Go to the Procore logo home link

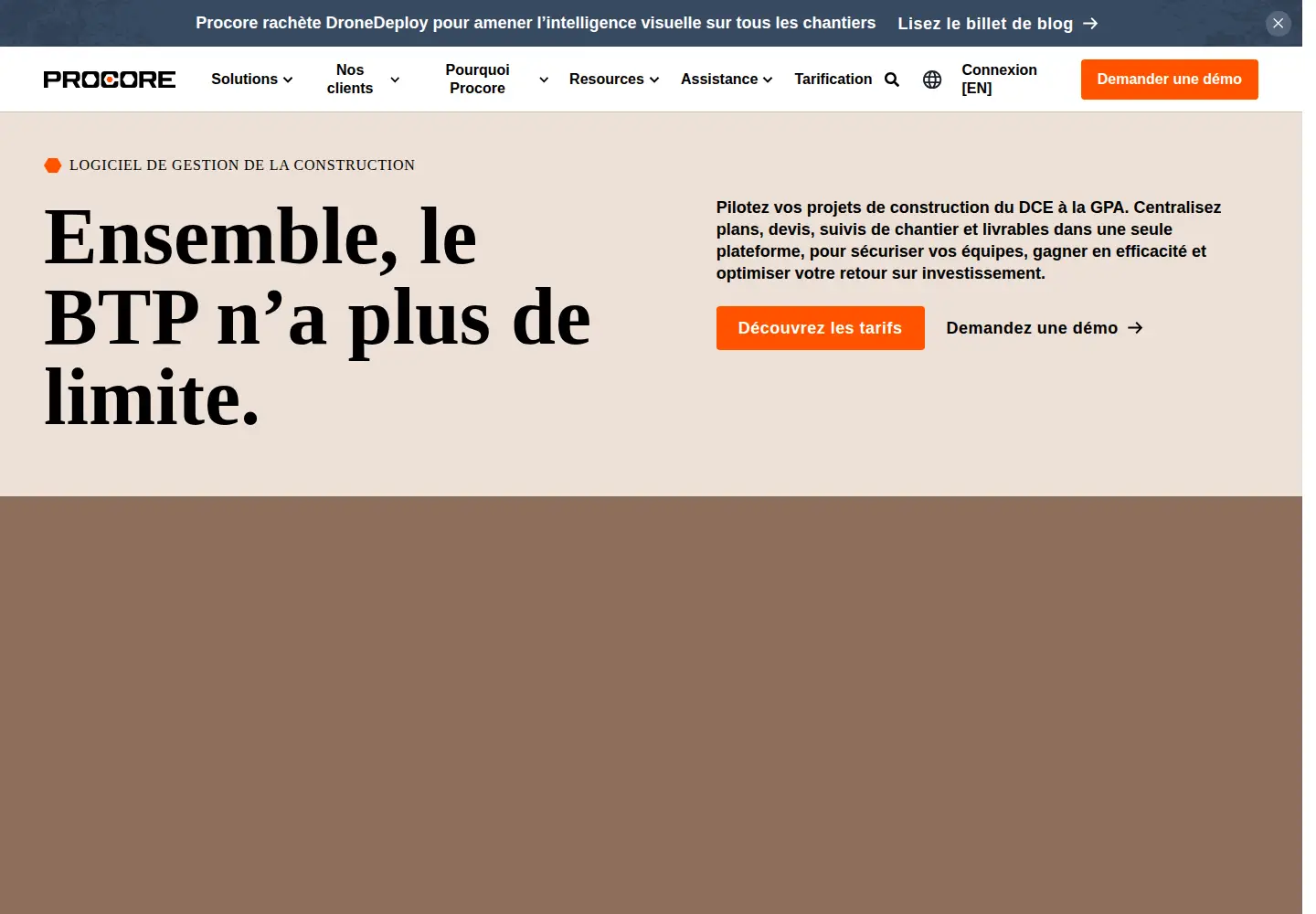(x=110, y=80)
